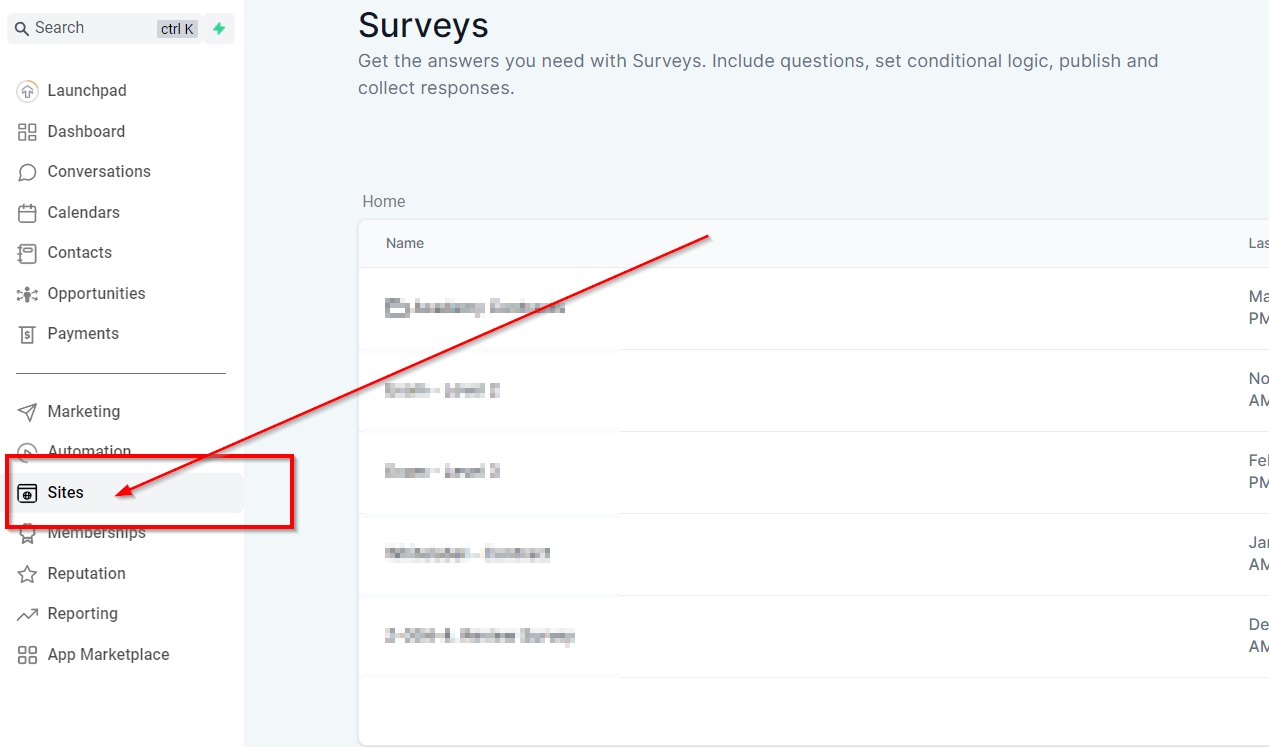Click the App Marketplace grid icon
Viewport: 1269px width, 747px height.
[27, 655]
